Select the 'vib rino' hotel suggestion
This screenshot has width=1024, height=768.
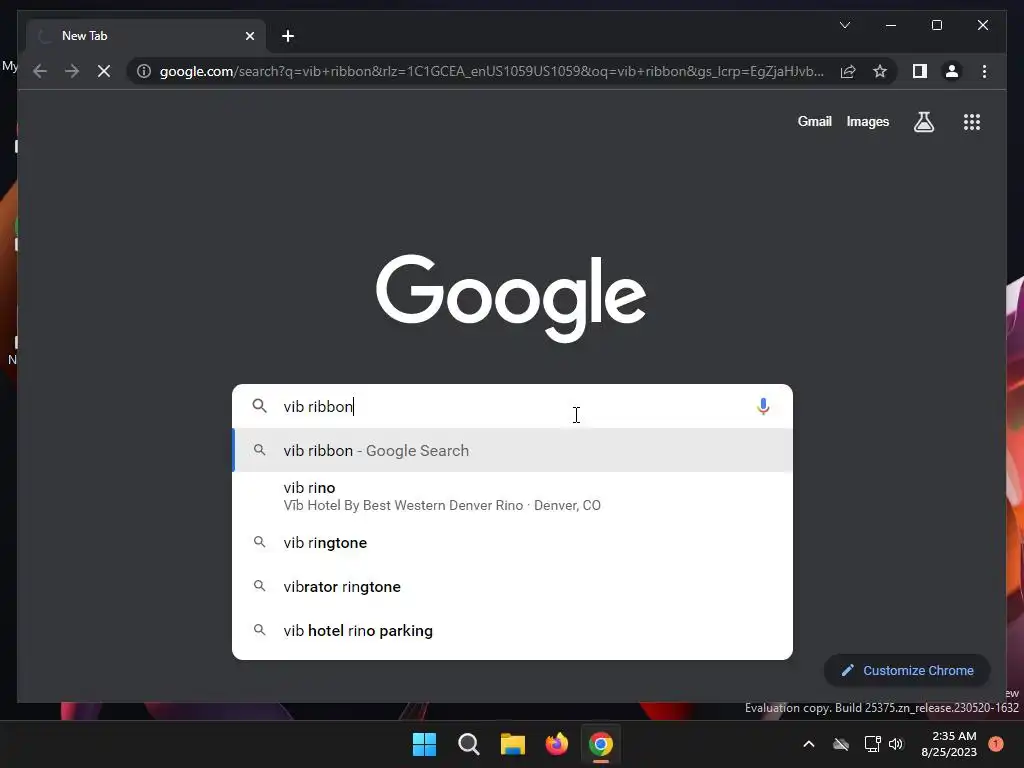[513, 496]
